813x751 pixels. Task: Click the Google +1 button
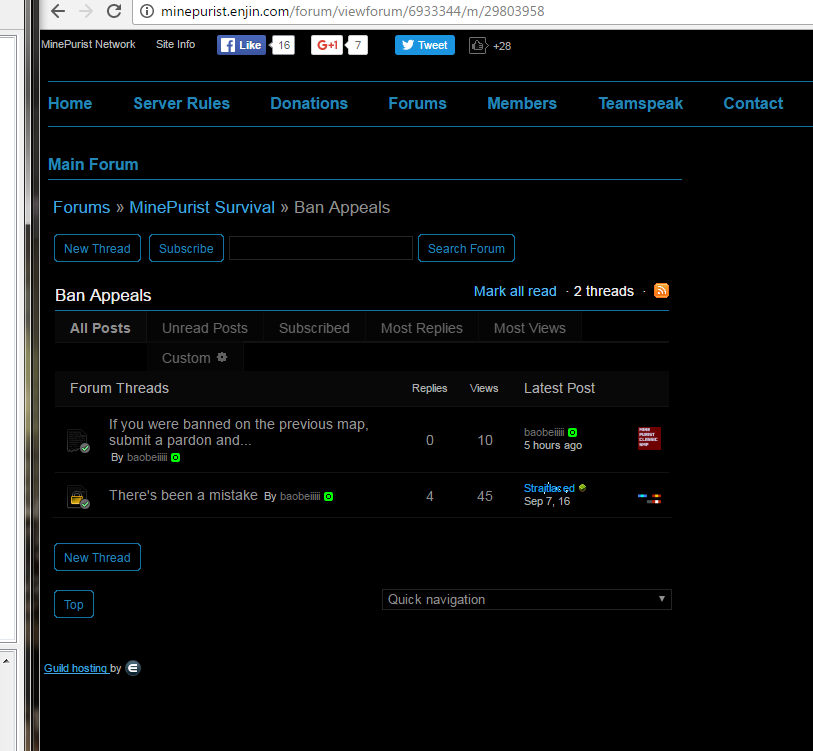pyautogui.click(x=327, y=45)
